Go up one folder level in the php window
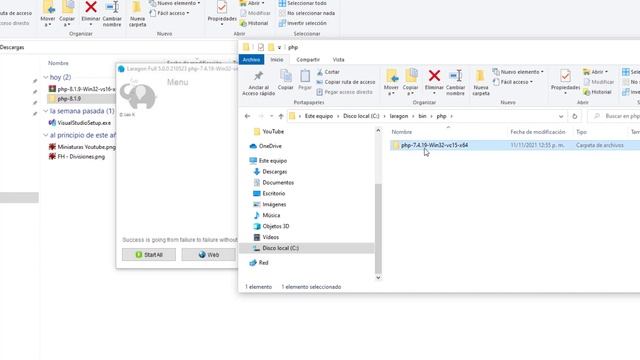This screenshot has width=640, height=360. coord(281,116)
